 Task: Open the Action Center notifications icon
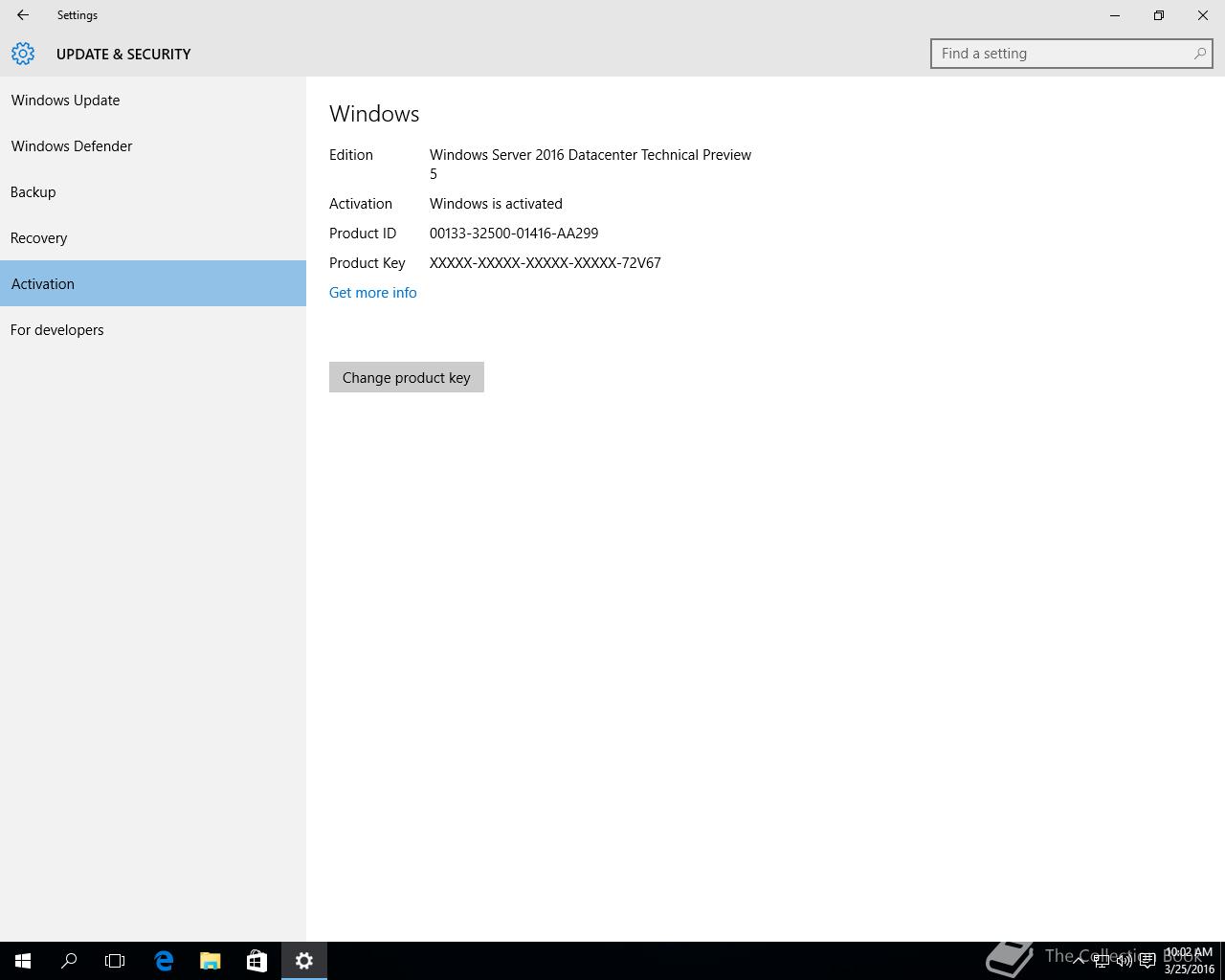[1147, 961]
